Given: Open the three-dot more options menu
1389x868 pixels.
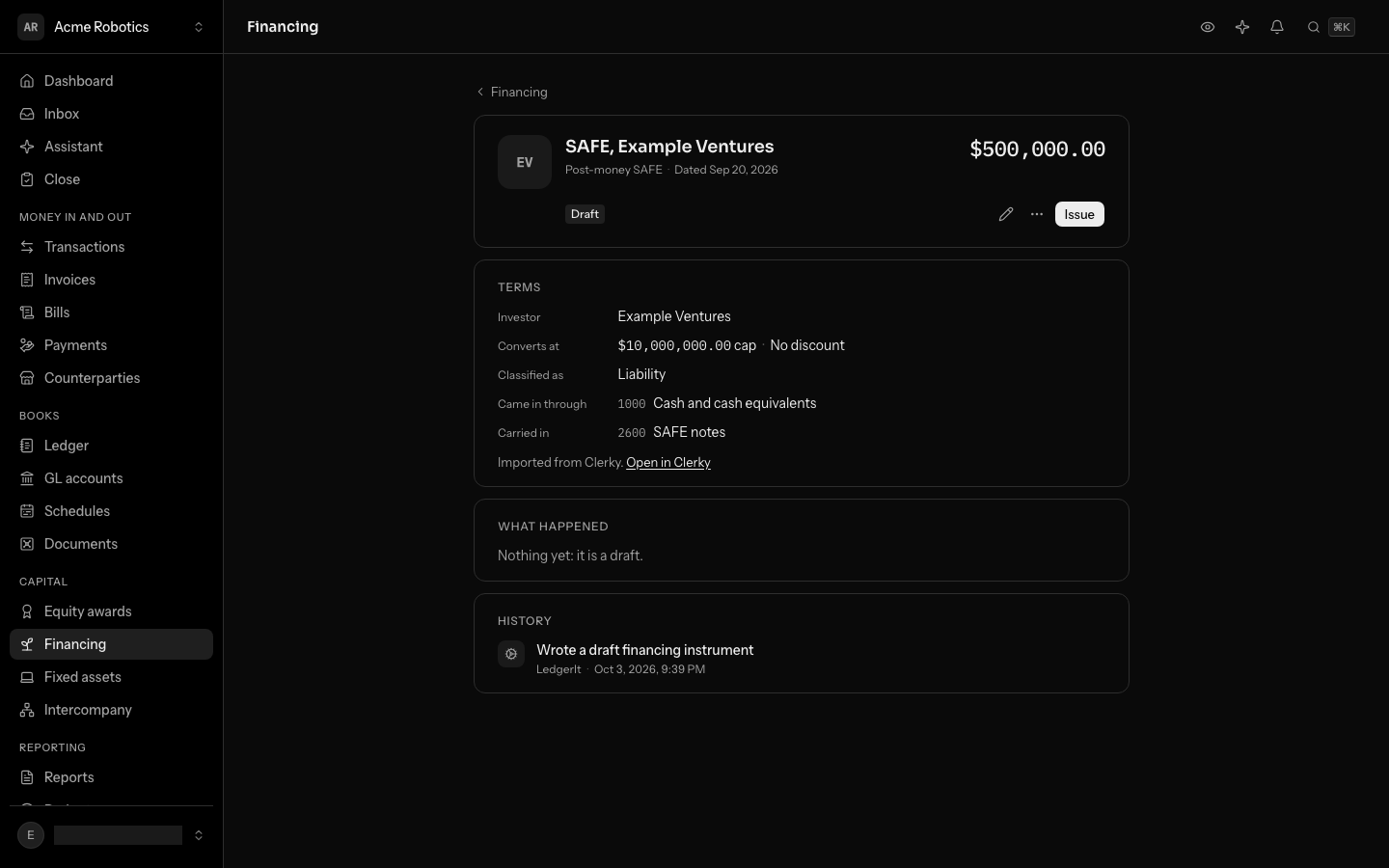Looking at the screenshot, I should click(1037, 214).
